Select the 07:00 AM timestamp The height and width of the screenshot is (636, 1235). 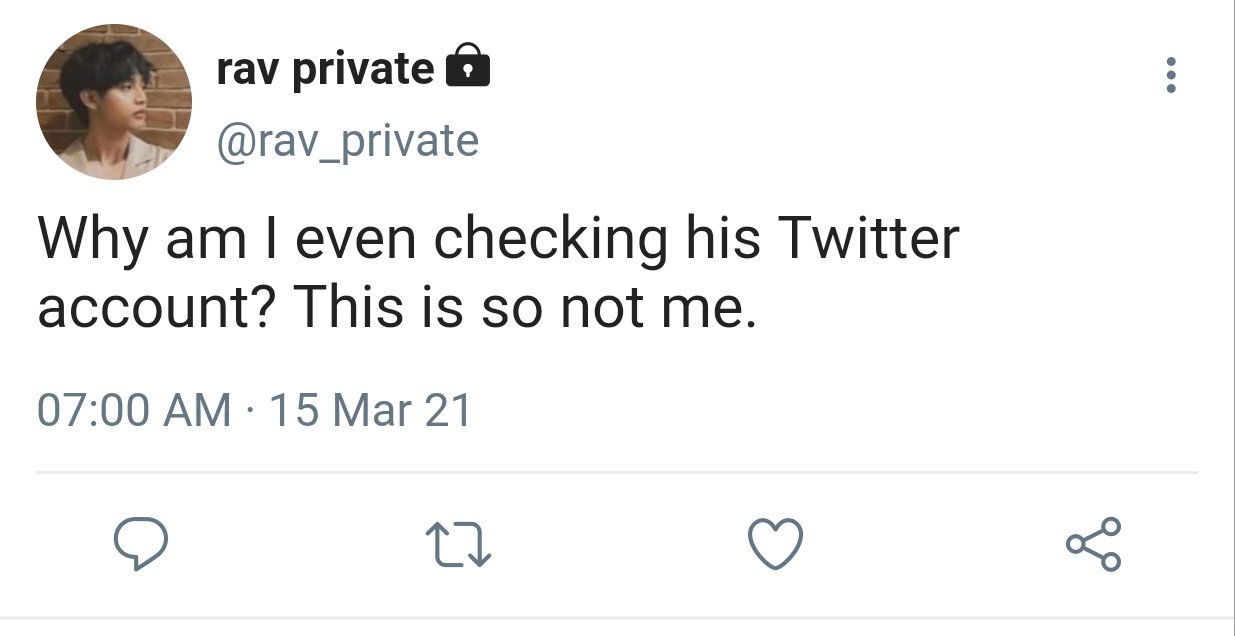click(134, 411)
